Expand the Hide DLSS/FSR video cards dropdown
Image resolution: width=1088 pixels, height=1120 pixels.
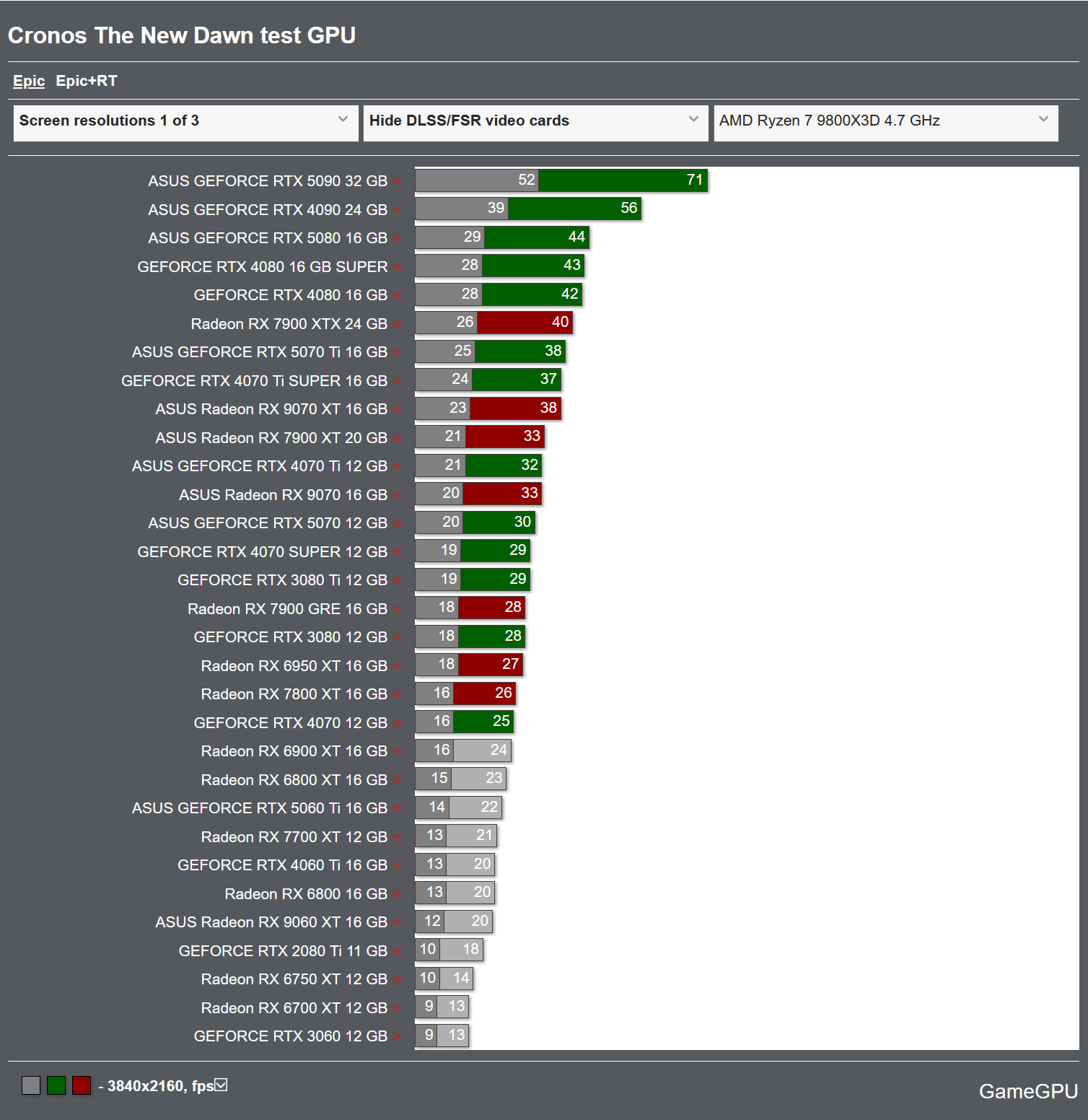pos(535,121)
